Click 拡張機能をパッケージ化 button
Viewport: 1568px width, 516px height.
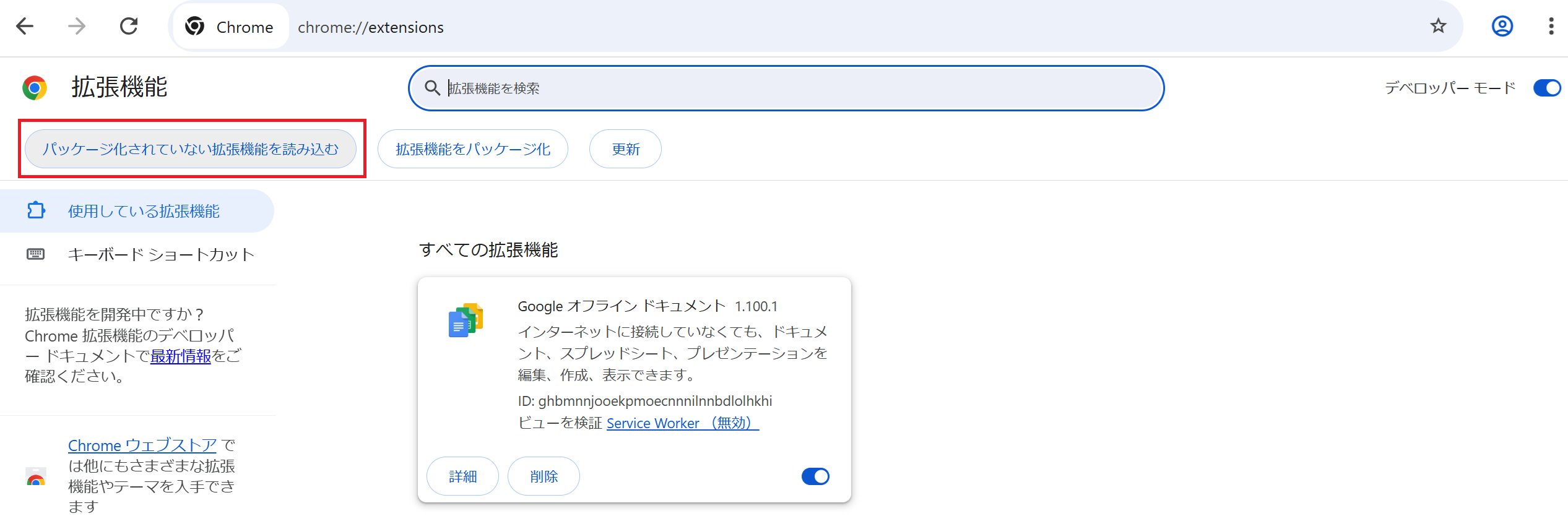pyautogui.click(x=473, y=149)
